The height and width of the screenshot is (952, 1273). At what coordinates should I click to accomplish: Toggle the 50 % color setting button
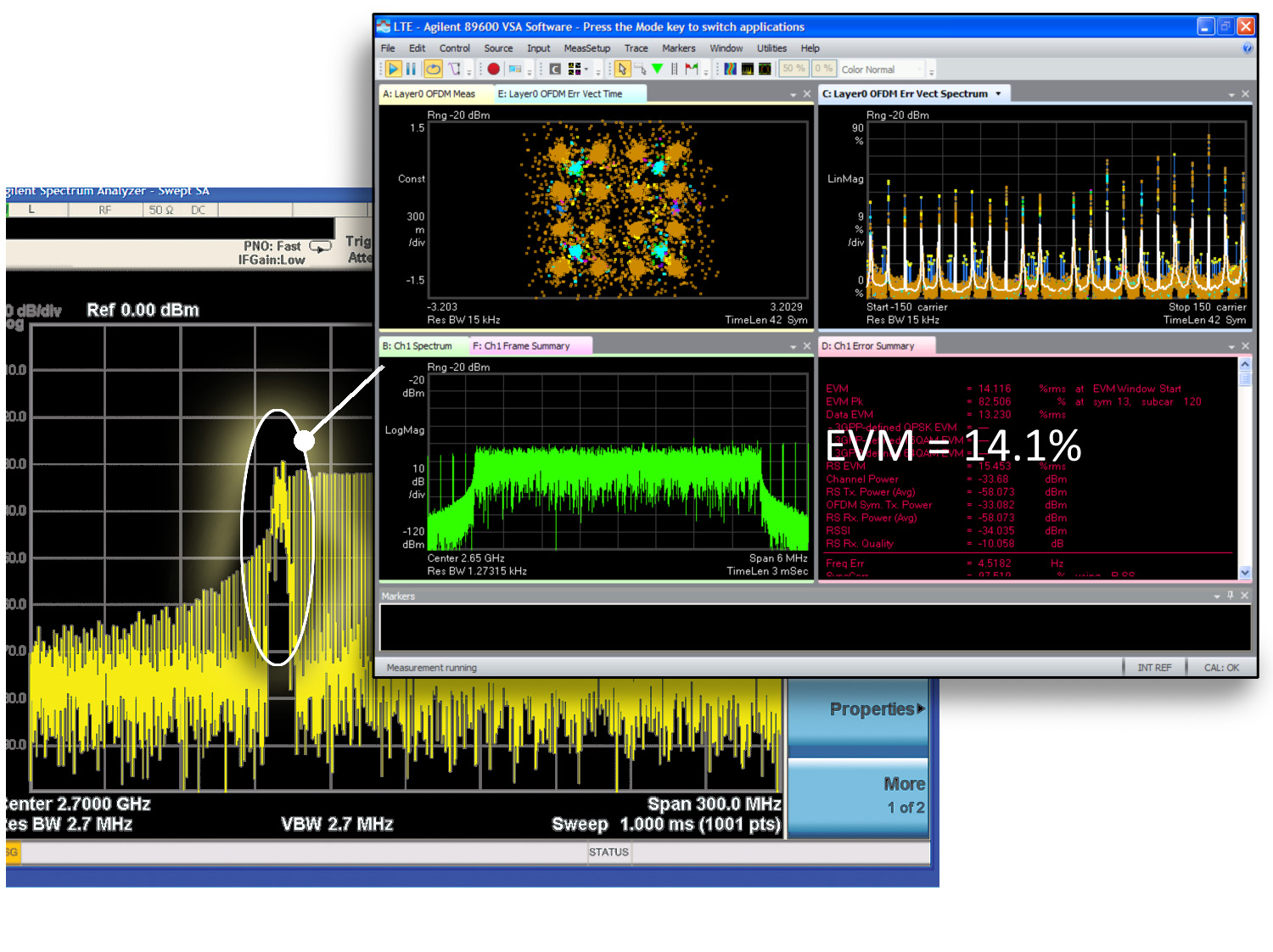tap(794, 69)
